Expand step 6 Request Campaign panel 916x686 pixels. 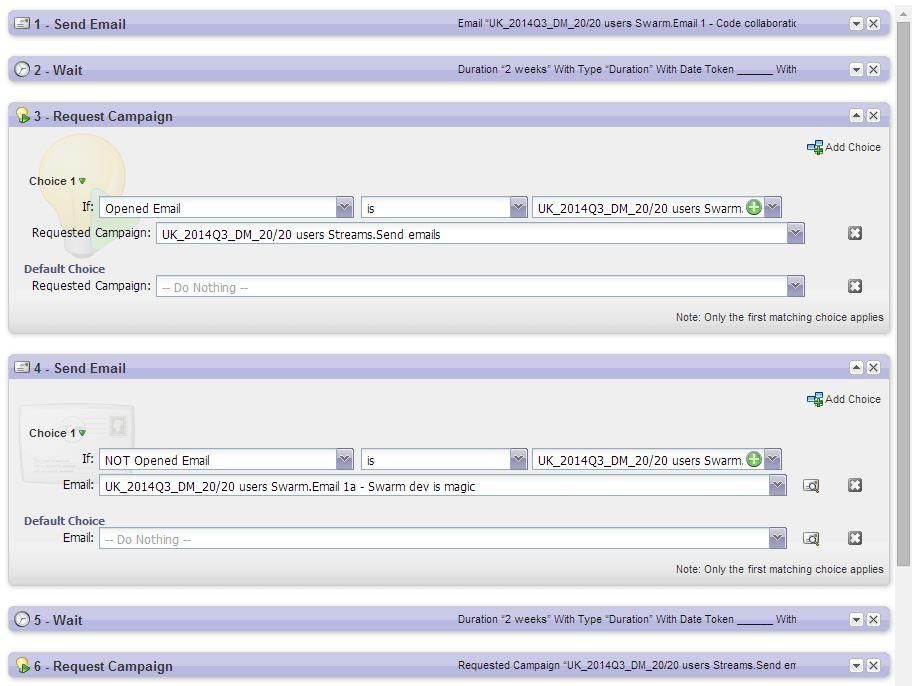click(856, 666)
